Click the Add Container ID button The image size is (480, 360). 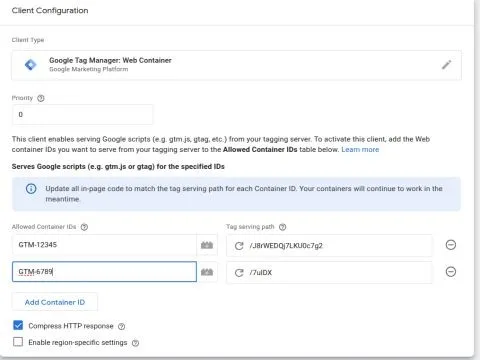pyautogui.click(x=55, y=302)
